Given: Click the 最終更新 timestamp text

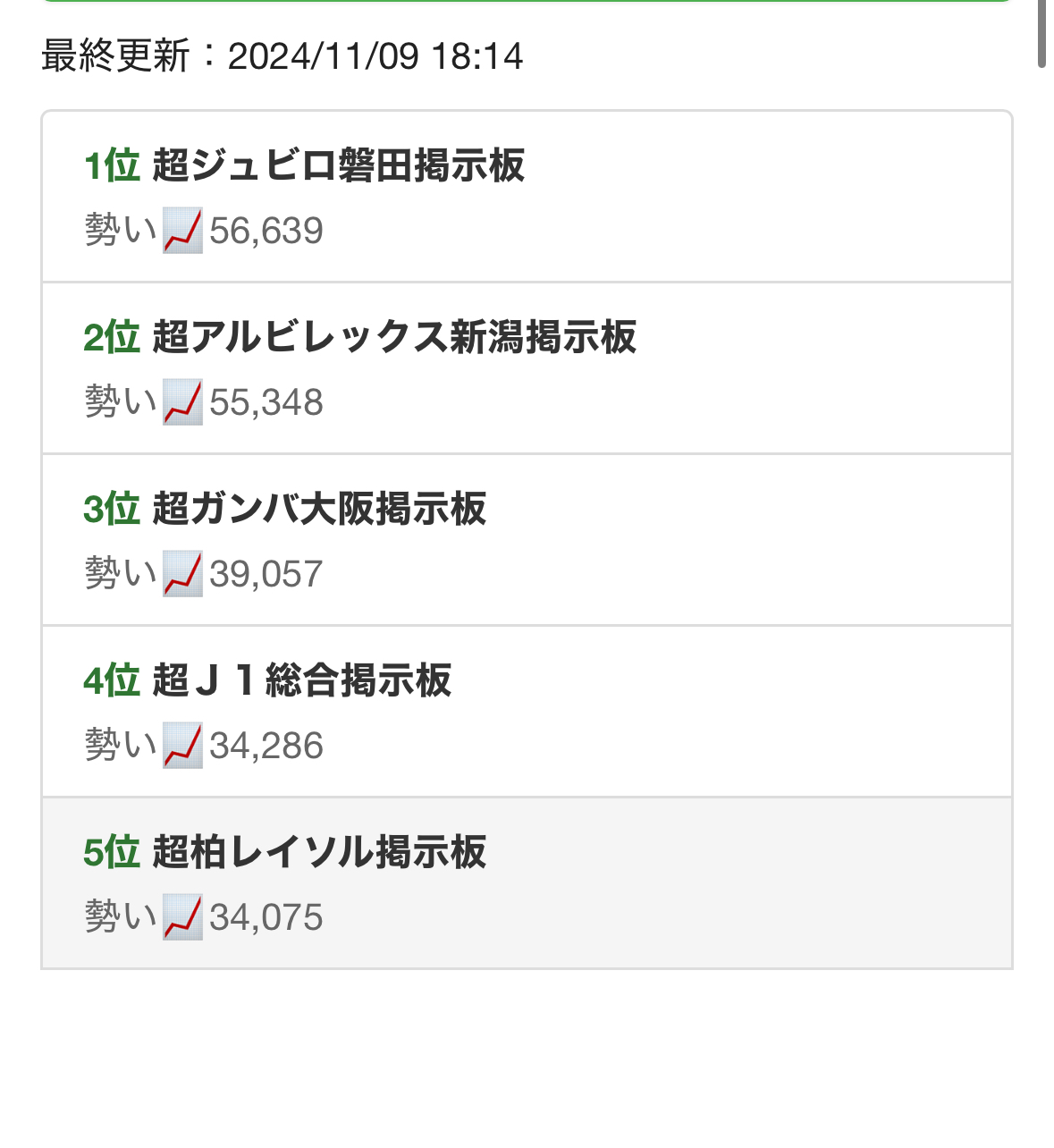Looking at the screenshot, I should [x=282, y=56].
